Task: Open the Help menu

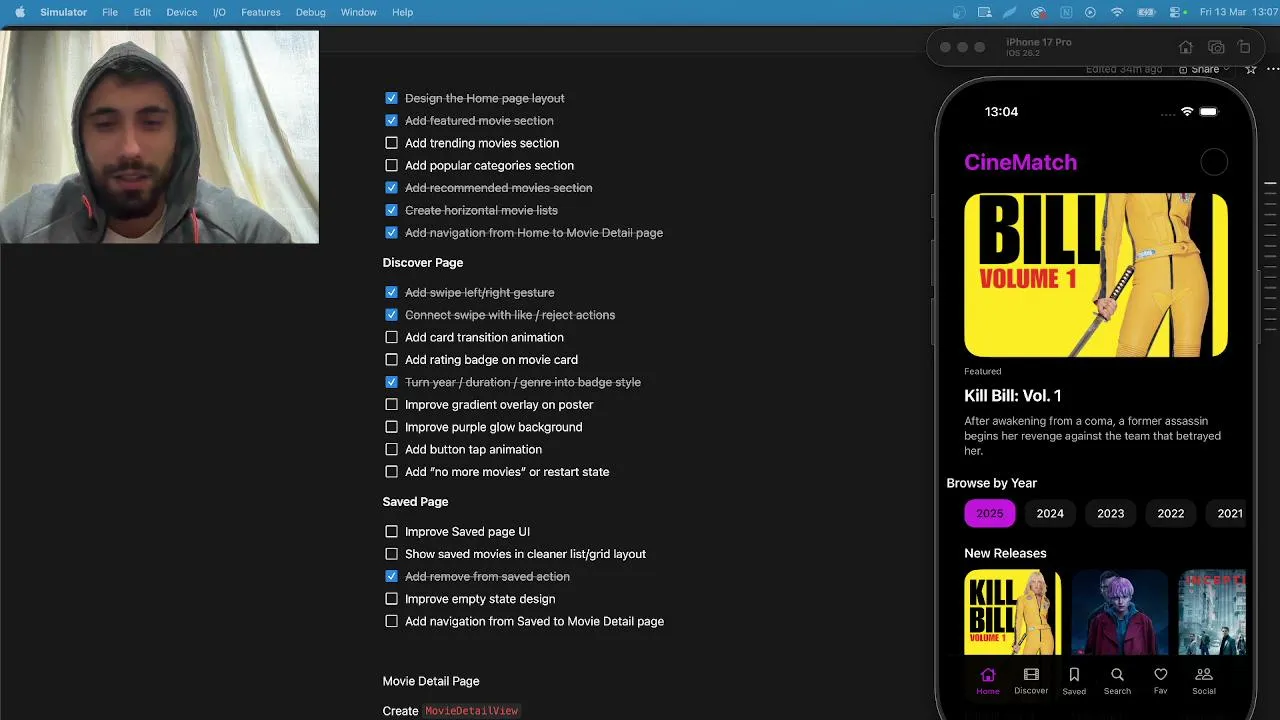Action: tap(402, 12)
